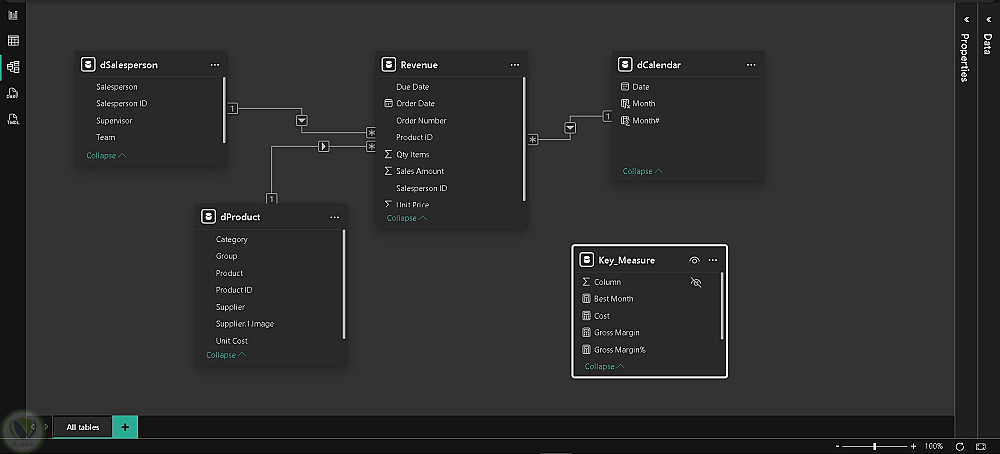Click the 100% zoom level value

934,446
